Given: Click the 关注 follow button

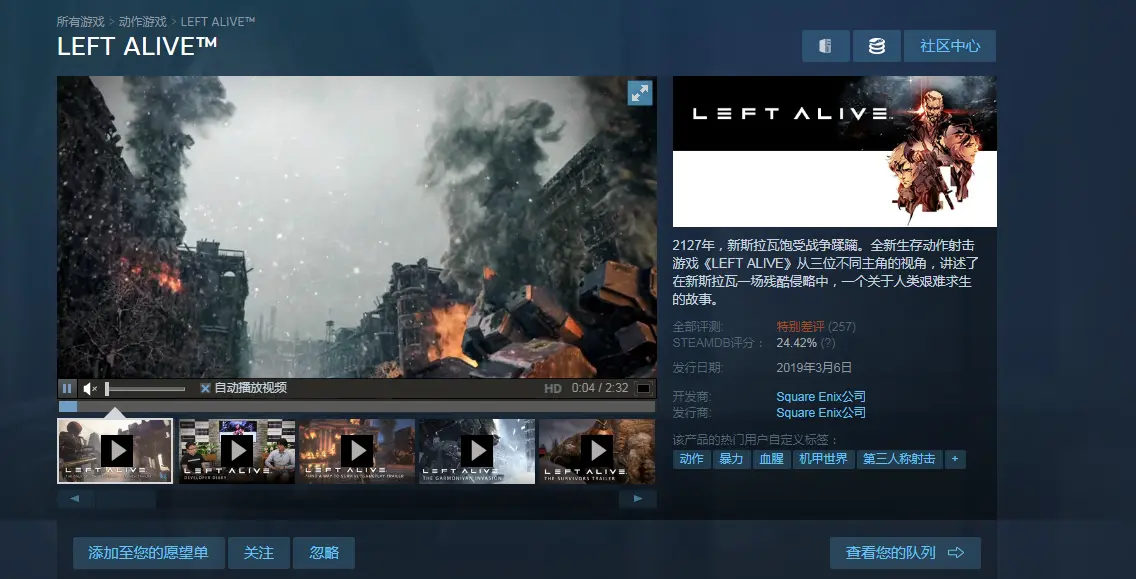Looking at the screenshot, I should (259, 553).
